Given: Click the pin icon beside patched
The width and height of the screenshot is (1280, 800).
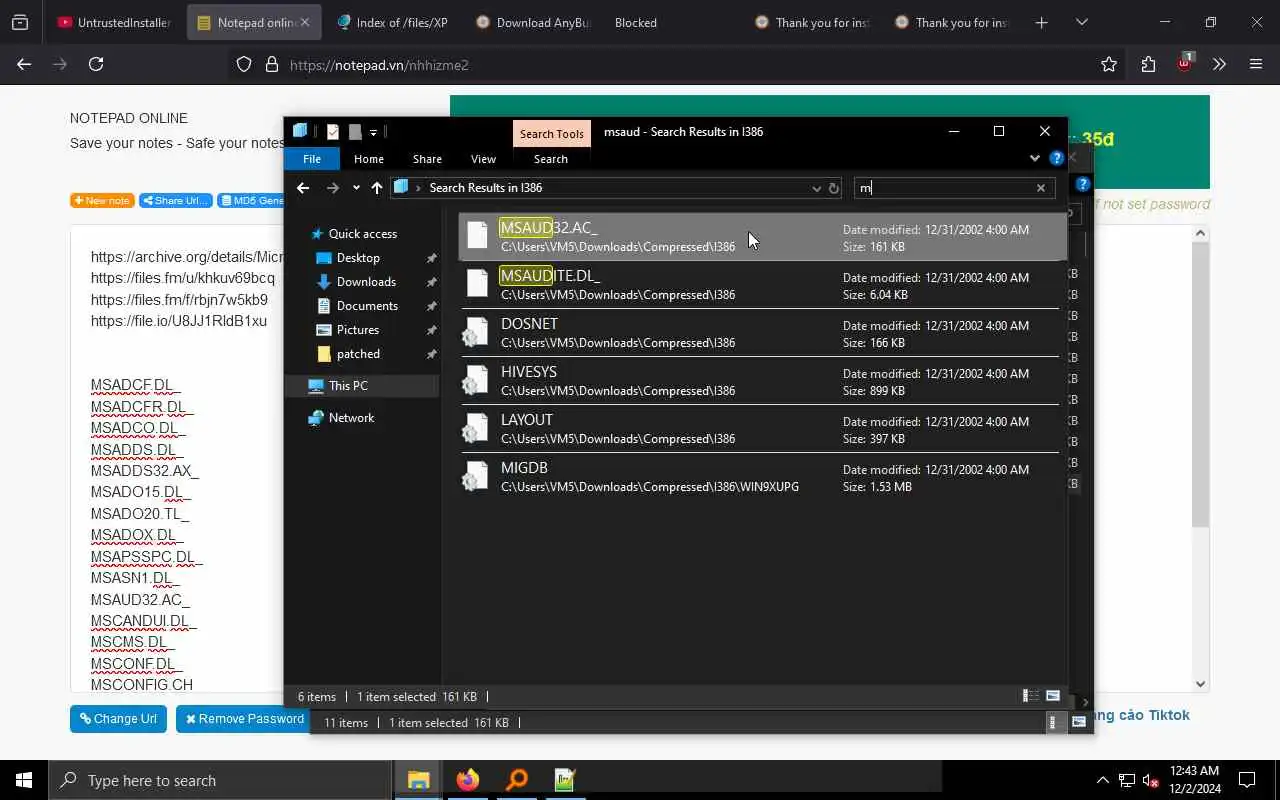Looking at the screenshot, I should (x=431, y=354).
